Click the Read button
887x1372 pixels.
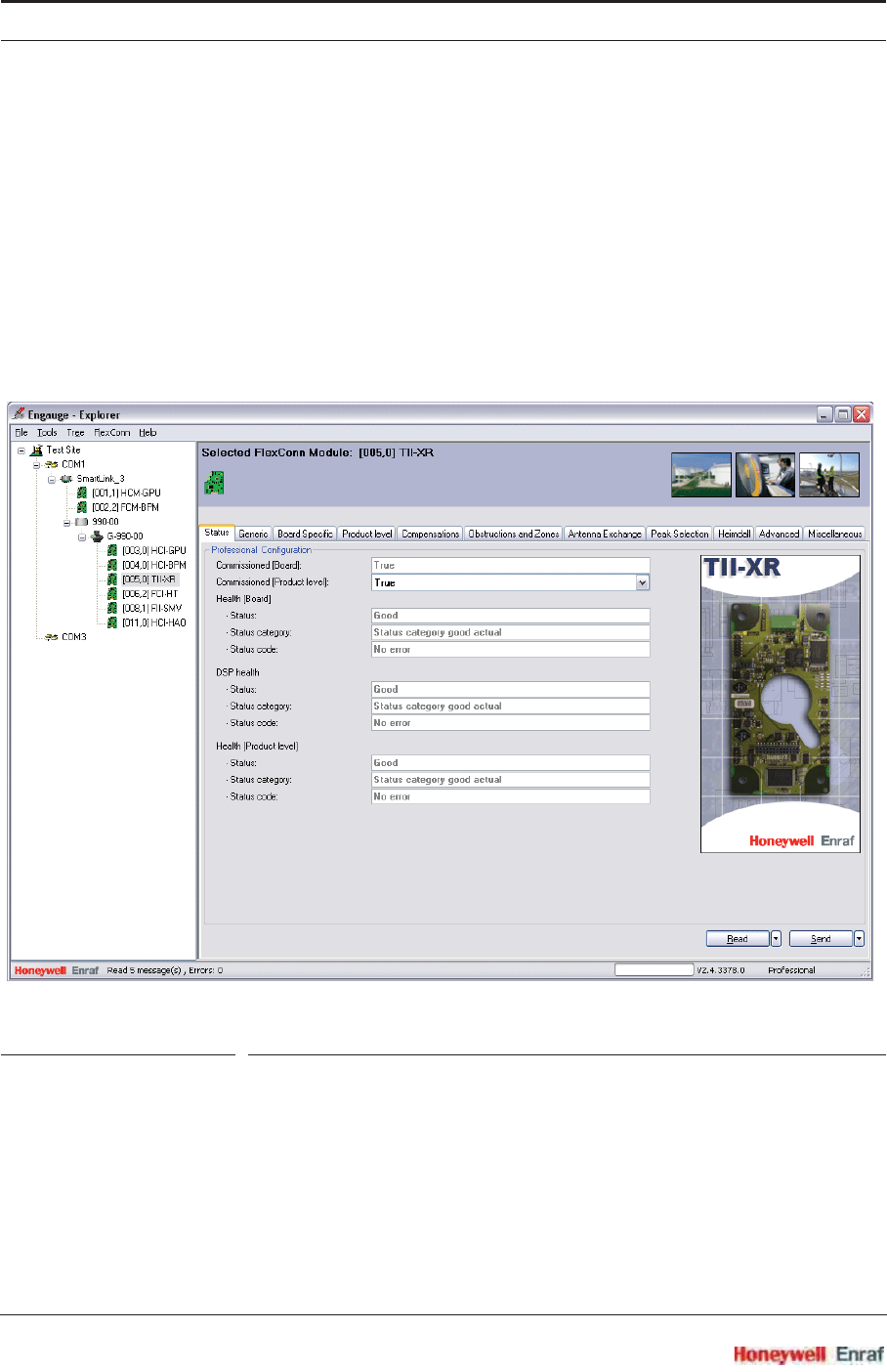click(x=738, y=938)
